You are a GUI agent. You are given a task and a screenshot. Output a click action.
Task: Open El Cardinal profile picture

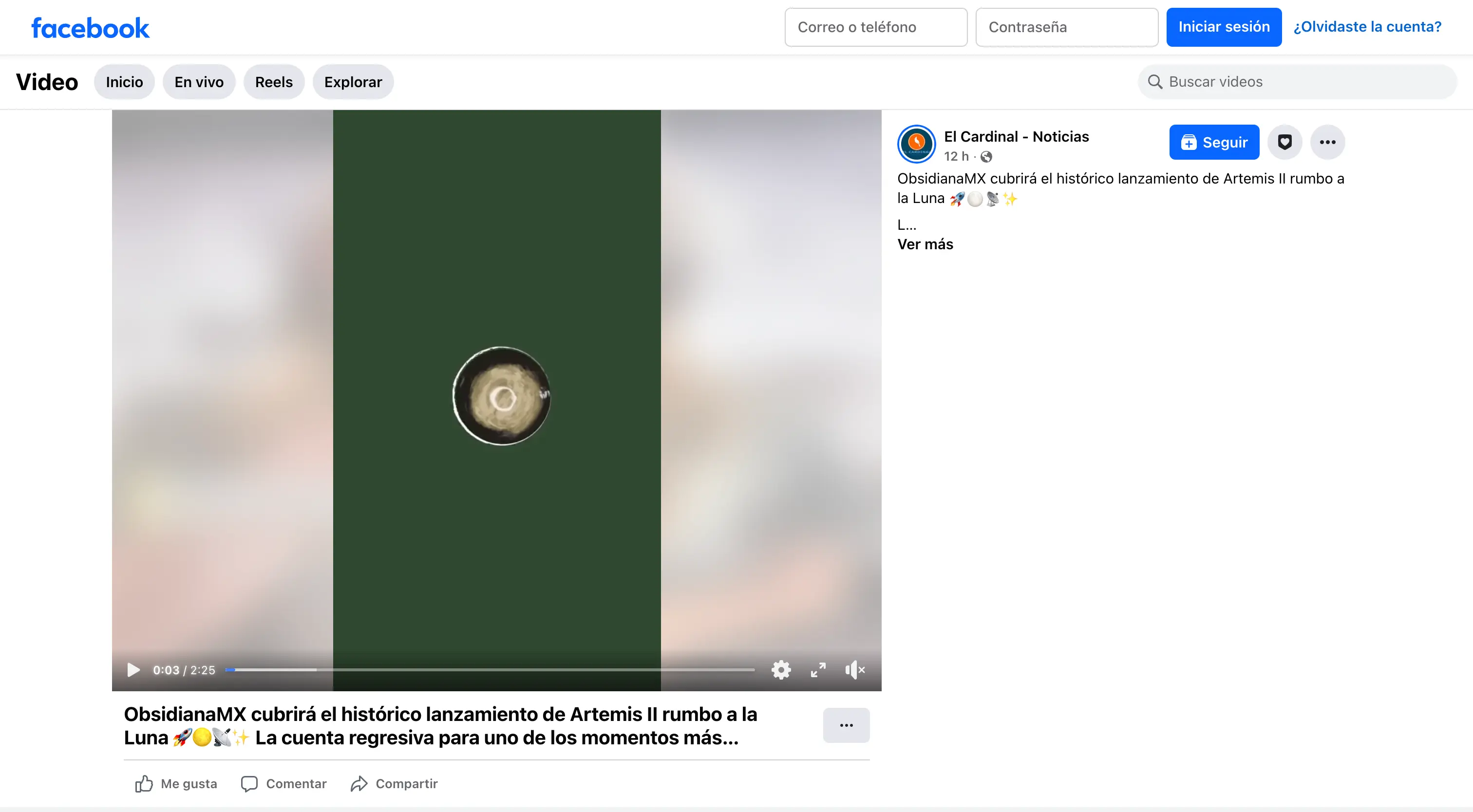(916, 144)
